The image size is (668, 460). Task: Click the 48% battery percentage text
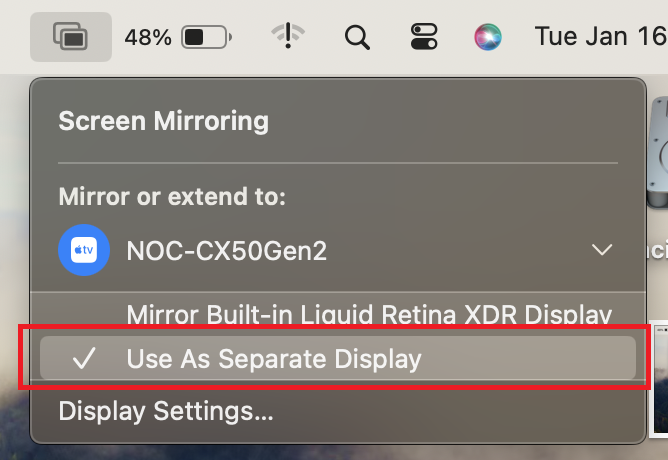coord(148,38)
